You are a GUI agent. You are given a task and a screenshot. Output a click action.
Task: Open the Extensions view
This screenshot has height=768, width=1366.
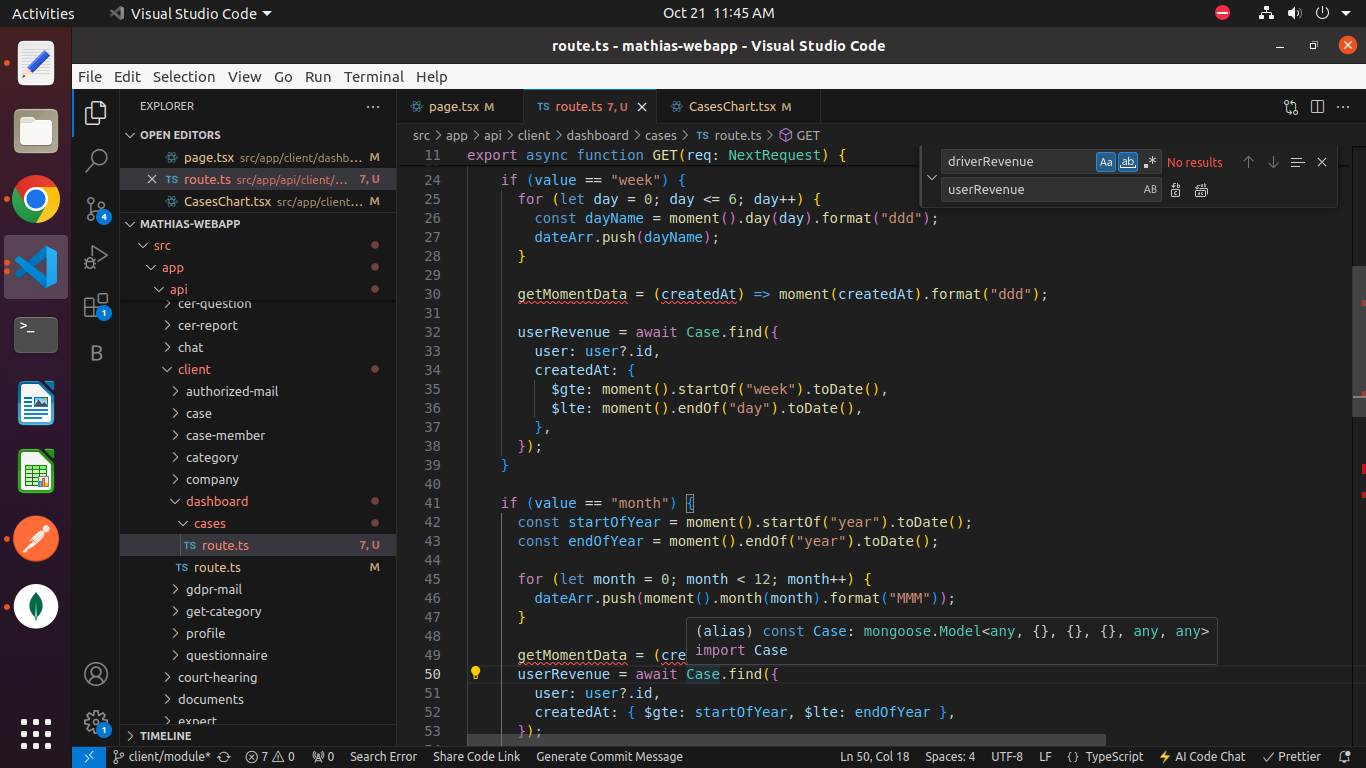click(96, 306)
